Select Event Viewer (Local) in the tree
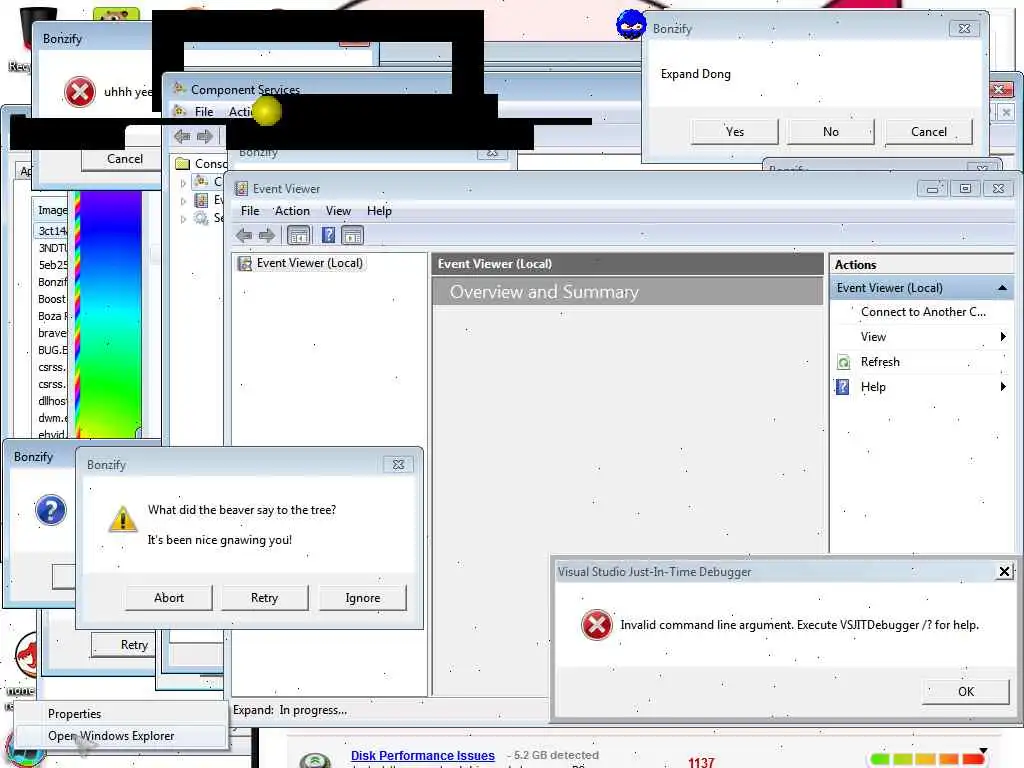 tap(310, 263)
